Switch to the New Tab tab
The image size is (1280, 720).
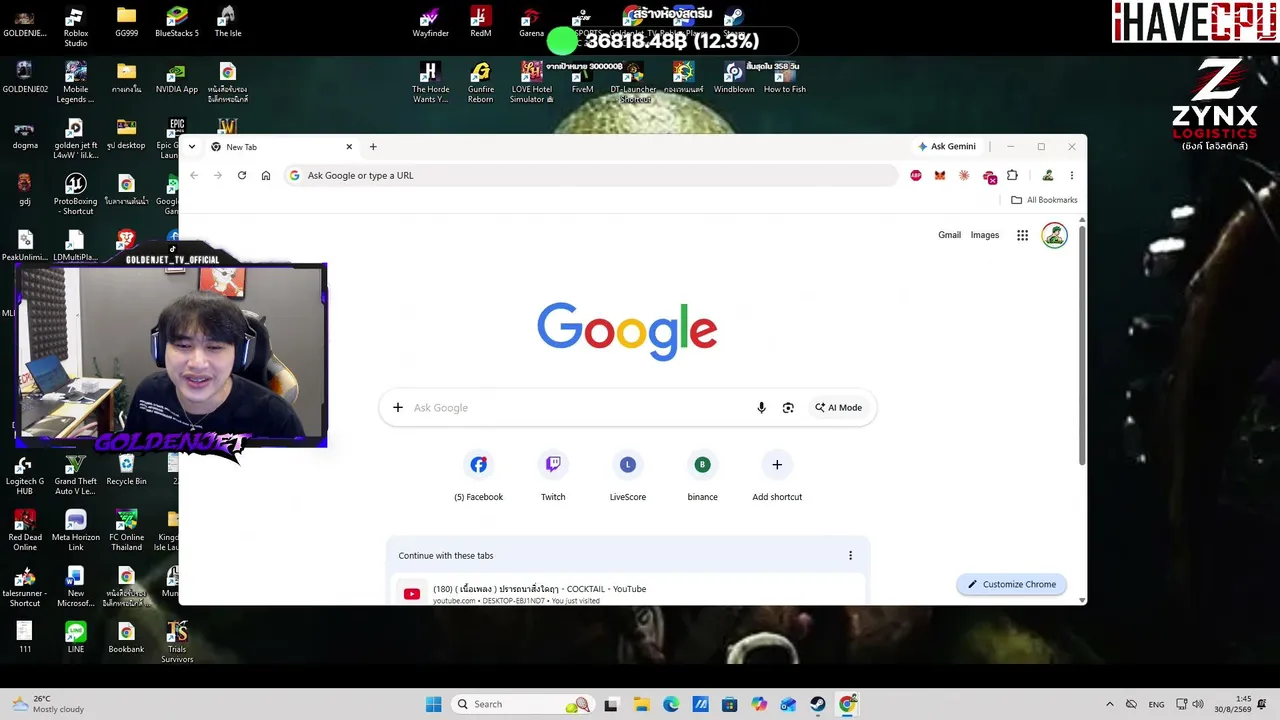(281, 147)
